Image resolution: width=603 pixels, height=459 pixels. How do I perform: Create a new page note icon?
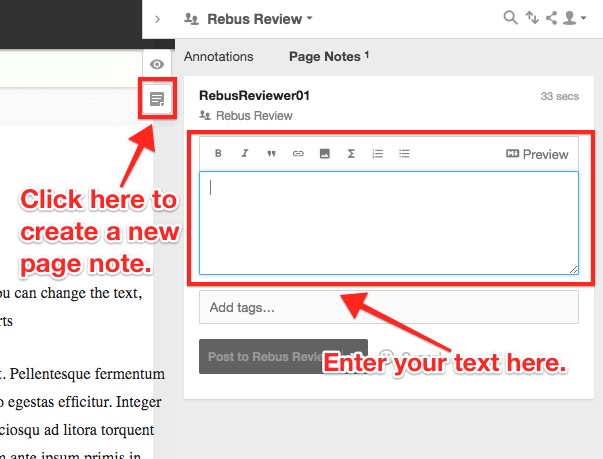pyautogui.click(x=157, y=99)
